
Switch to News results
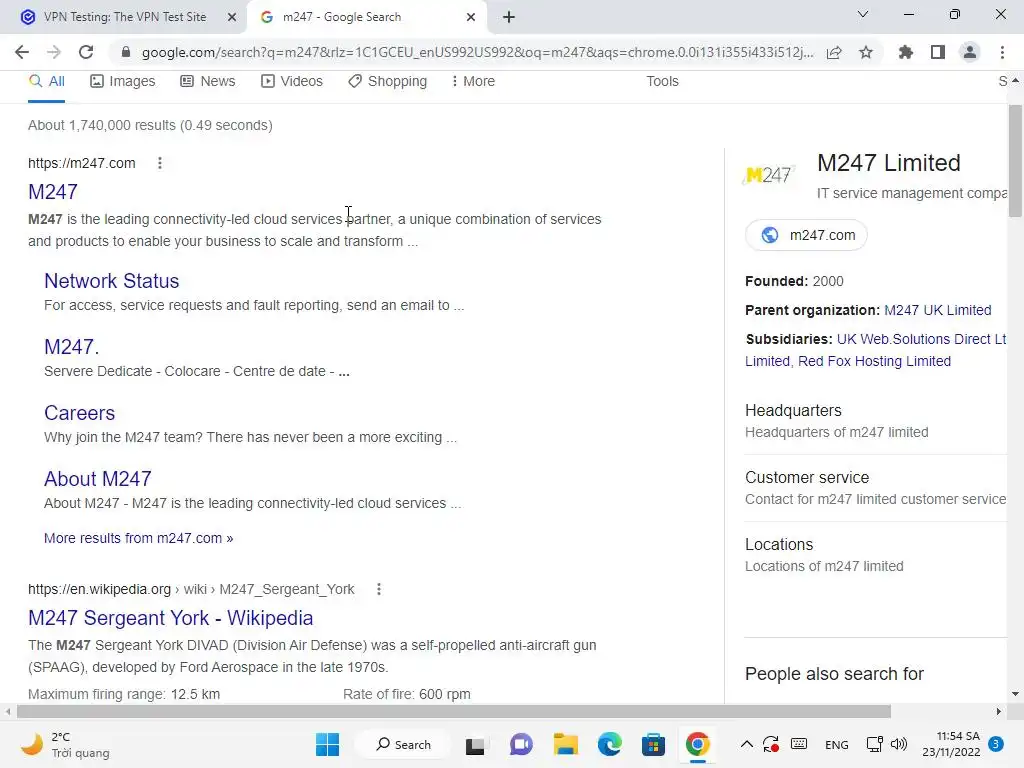click(x=208, y=82)
